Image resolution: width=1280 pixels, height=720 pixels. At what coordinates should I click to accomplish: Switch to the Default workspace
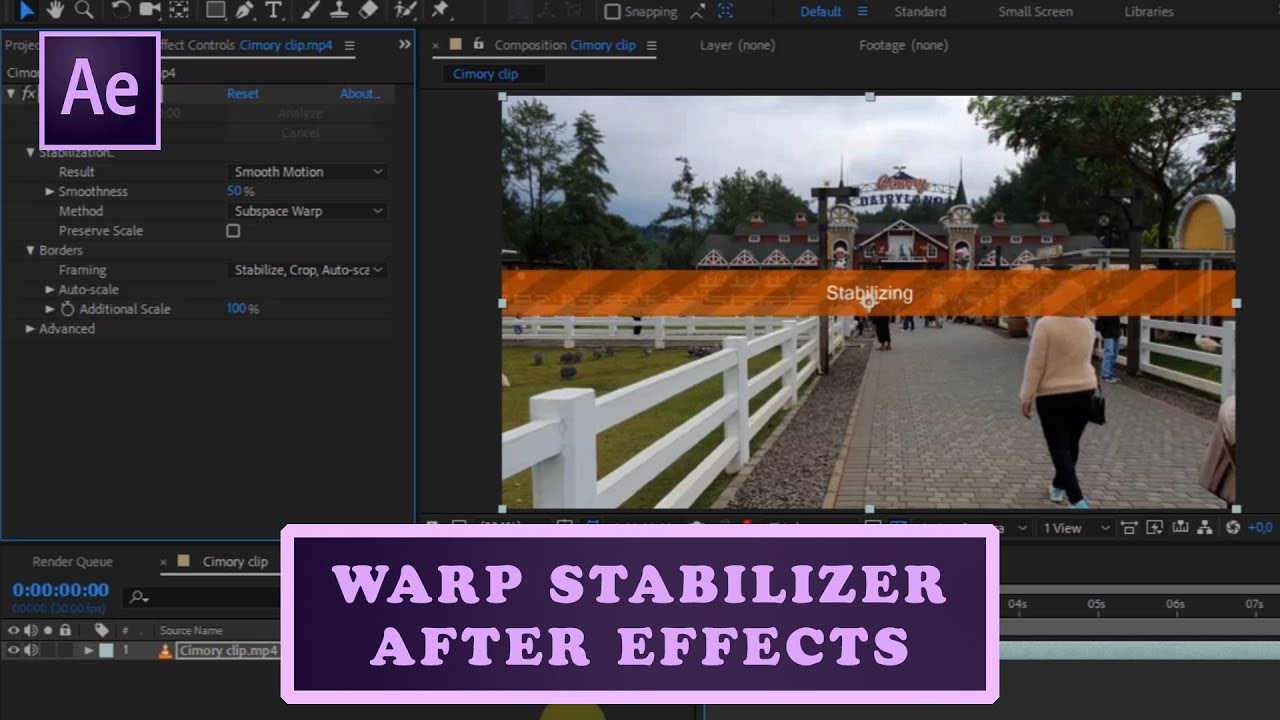tap(819, 11)
